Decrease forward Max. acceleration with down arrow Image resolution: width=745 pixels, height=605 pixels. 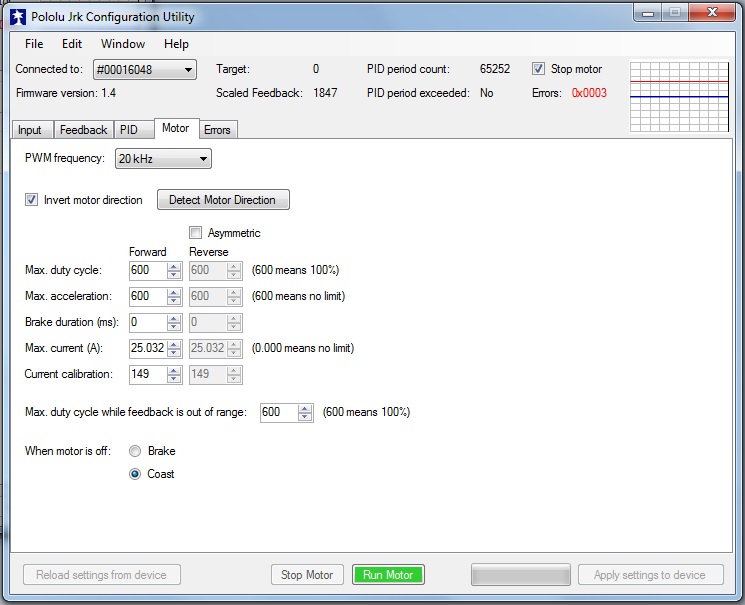174,301
